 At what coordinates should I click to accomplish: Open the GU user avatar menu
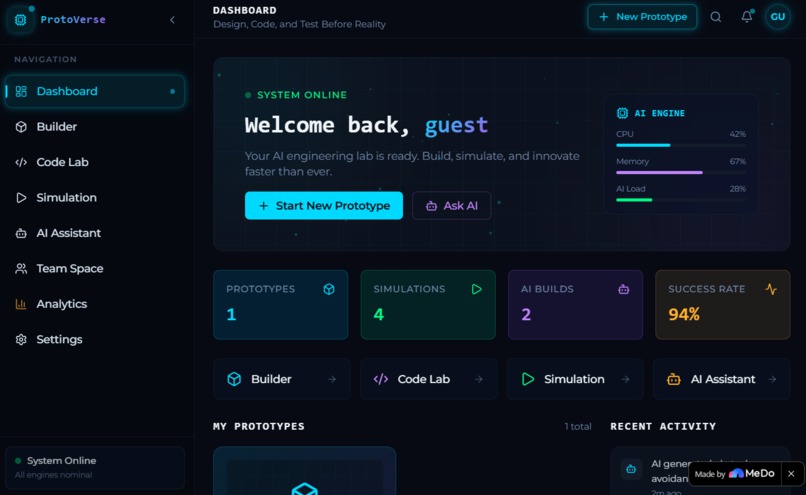pyautogui.click(x=777, y=17)
